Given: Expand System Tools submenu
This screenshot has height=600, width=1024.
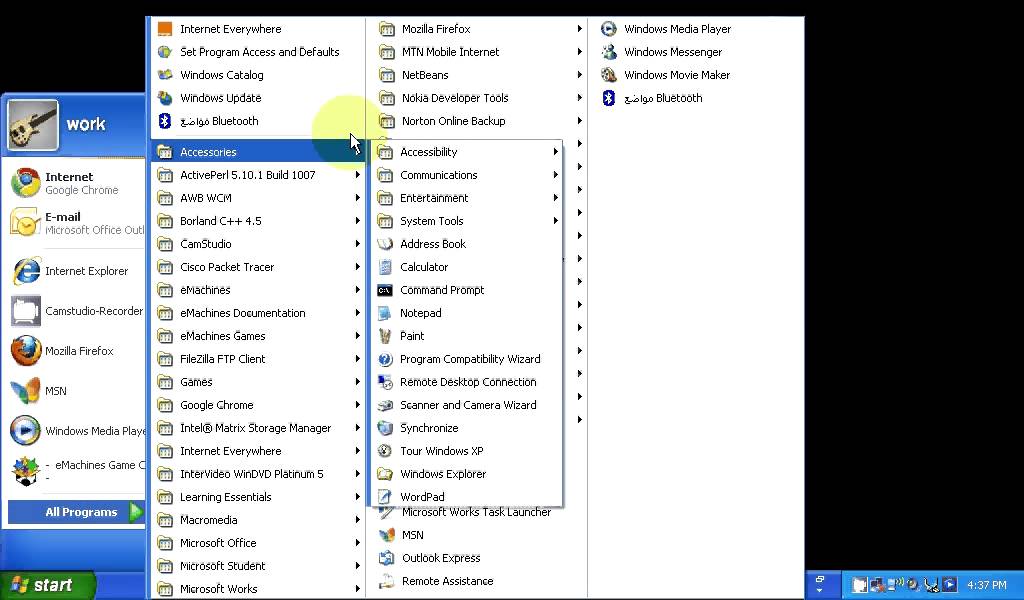Looking at the screenshot, I should pos(466,221).
